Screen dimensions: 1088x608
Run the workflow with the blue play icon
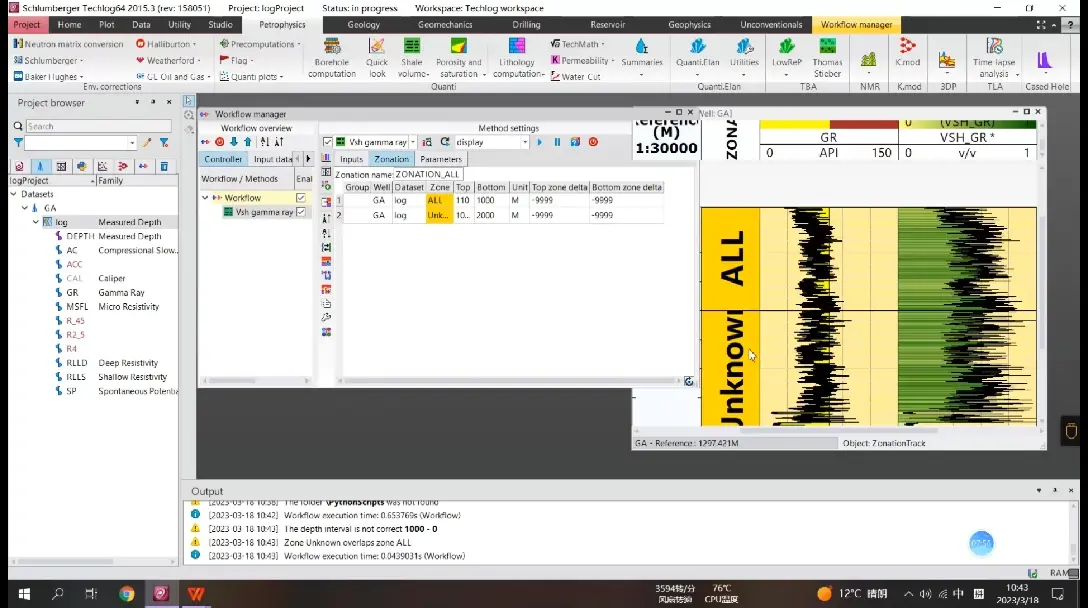click(540, 142)
